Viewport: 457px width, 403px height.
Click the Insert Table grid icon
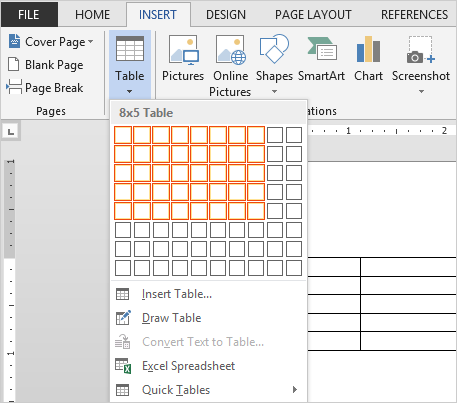pos(122,294)
